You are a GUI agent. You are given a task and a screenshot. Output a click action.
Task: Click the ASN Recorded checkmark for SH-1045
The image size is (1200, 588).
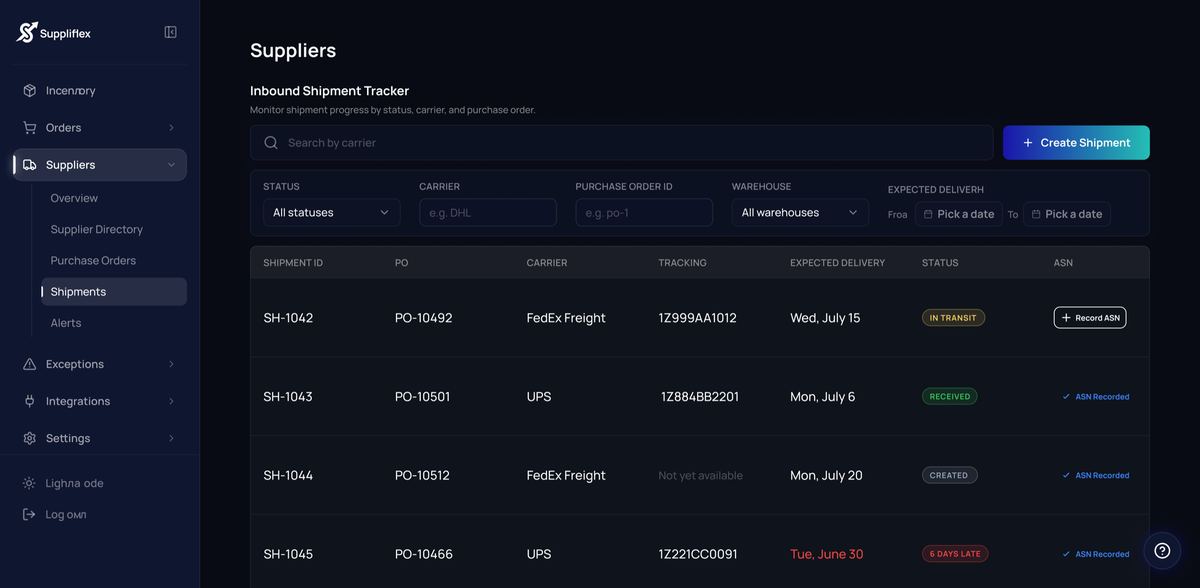click(1066, 554)
